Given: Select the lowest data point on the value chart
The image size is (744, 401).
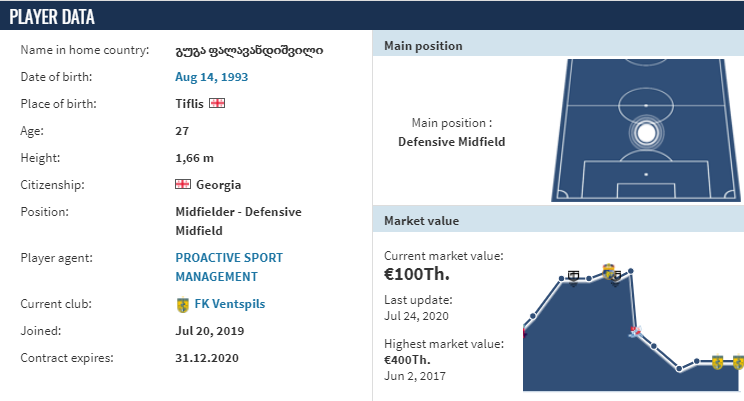Looking at the screenshot, I should click(x=679, y=369).
